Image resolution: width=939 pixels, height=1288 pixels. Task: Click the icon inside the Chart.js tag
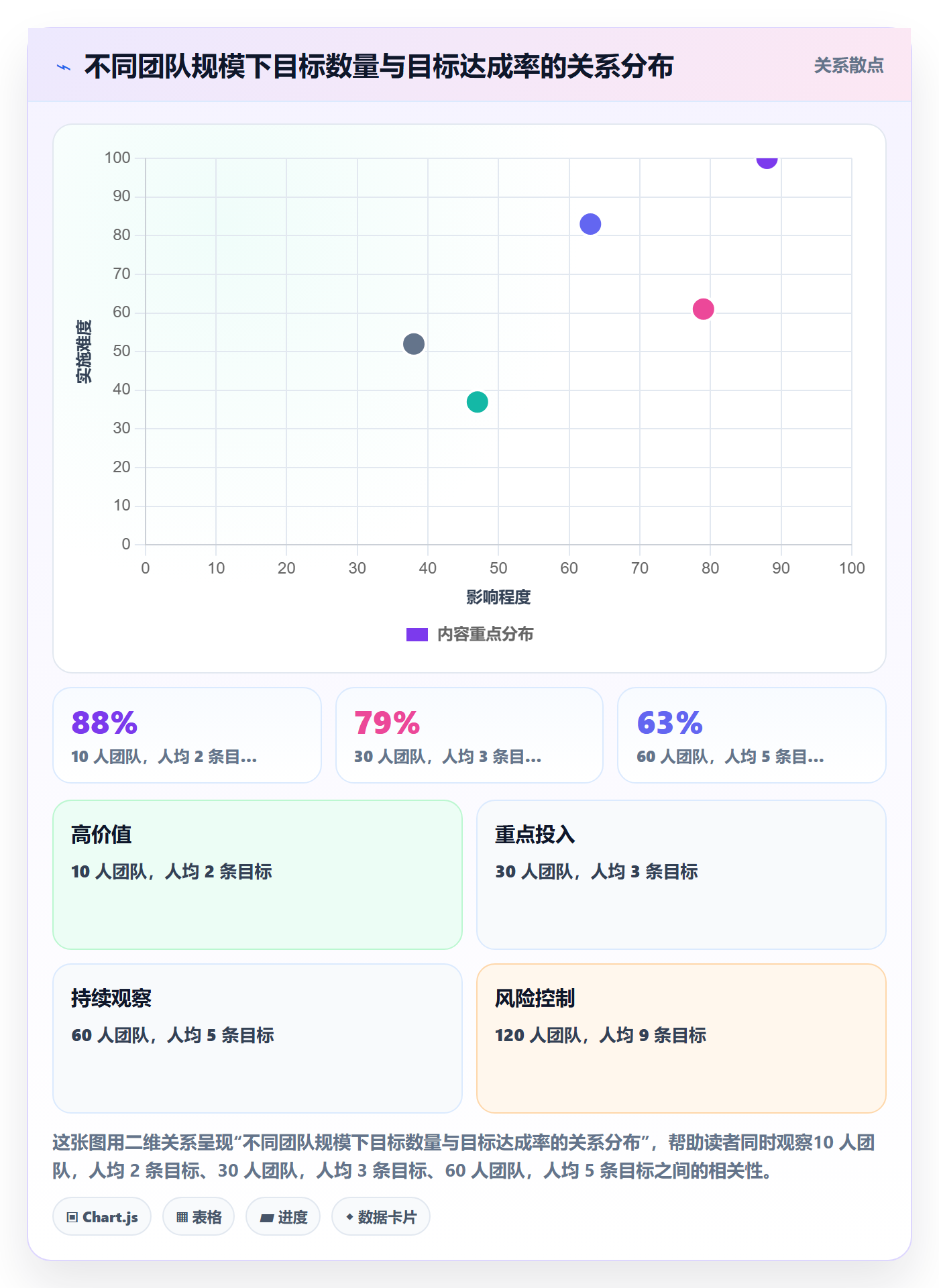pos(72,1217)
